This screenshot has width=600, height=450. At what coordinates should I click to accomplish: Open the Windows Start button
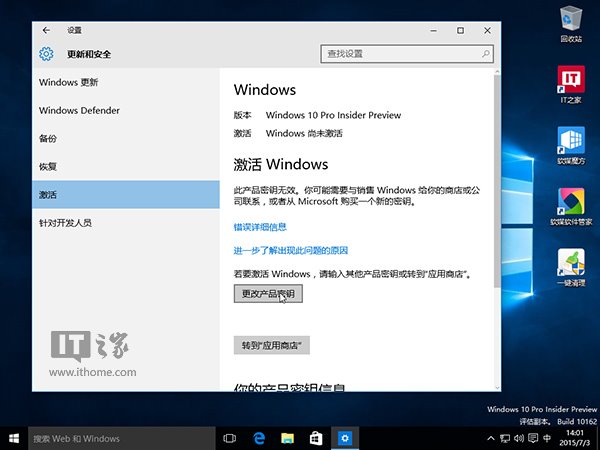14,438
